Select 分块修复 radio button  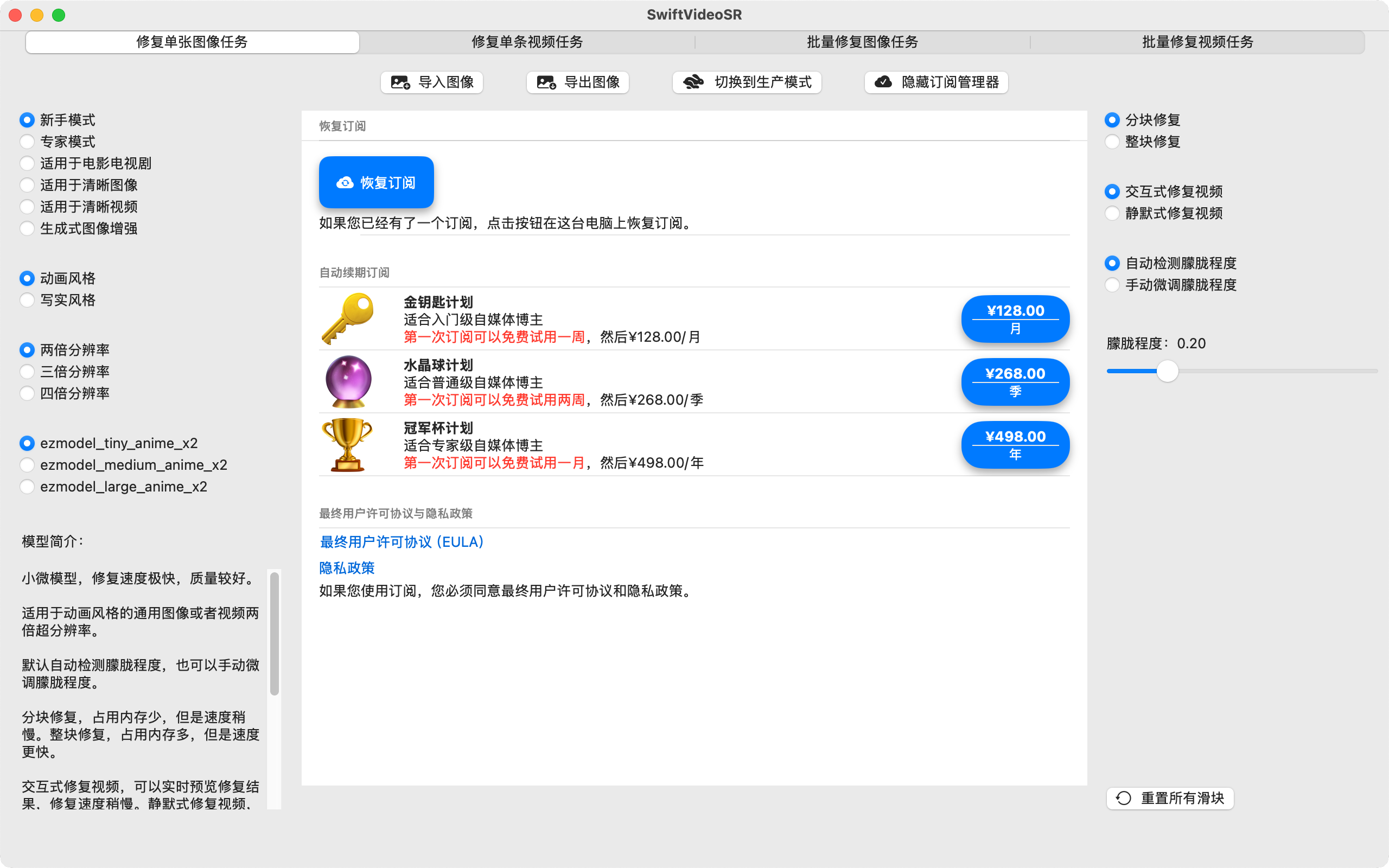point(1112,120)
